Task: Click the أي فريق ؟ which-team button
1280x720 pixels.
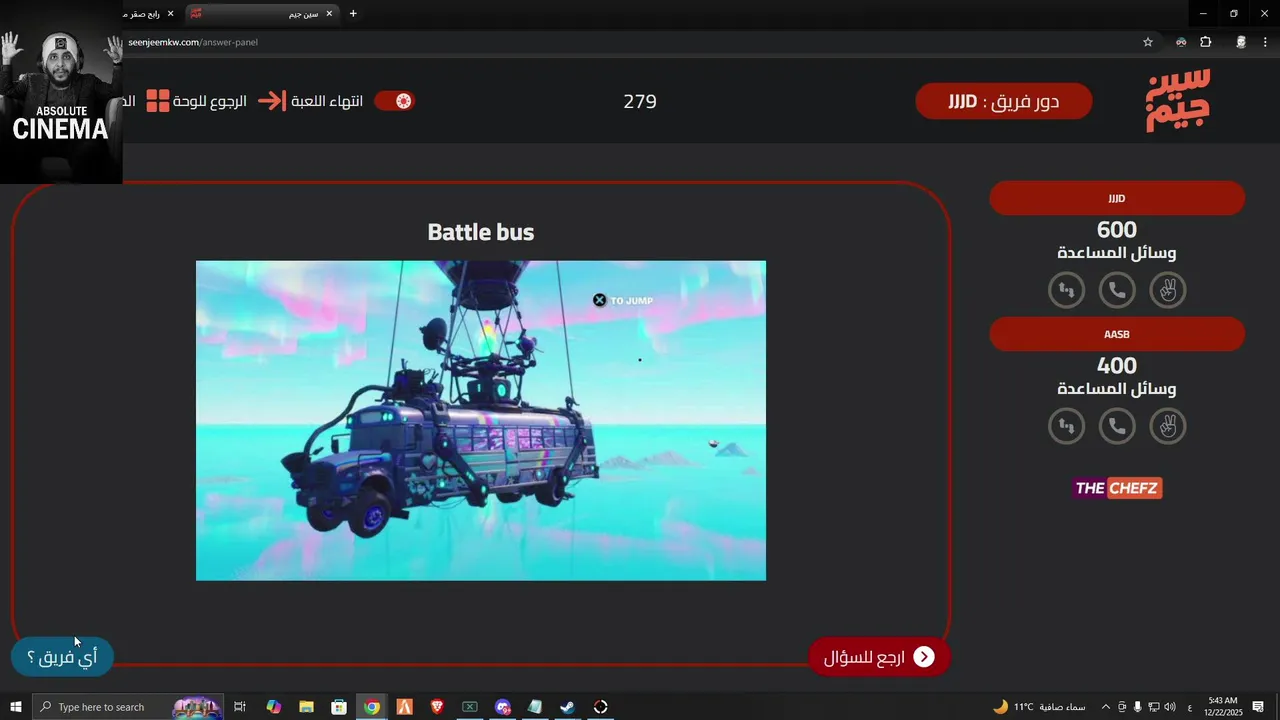Action: point(62,657)
